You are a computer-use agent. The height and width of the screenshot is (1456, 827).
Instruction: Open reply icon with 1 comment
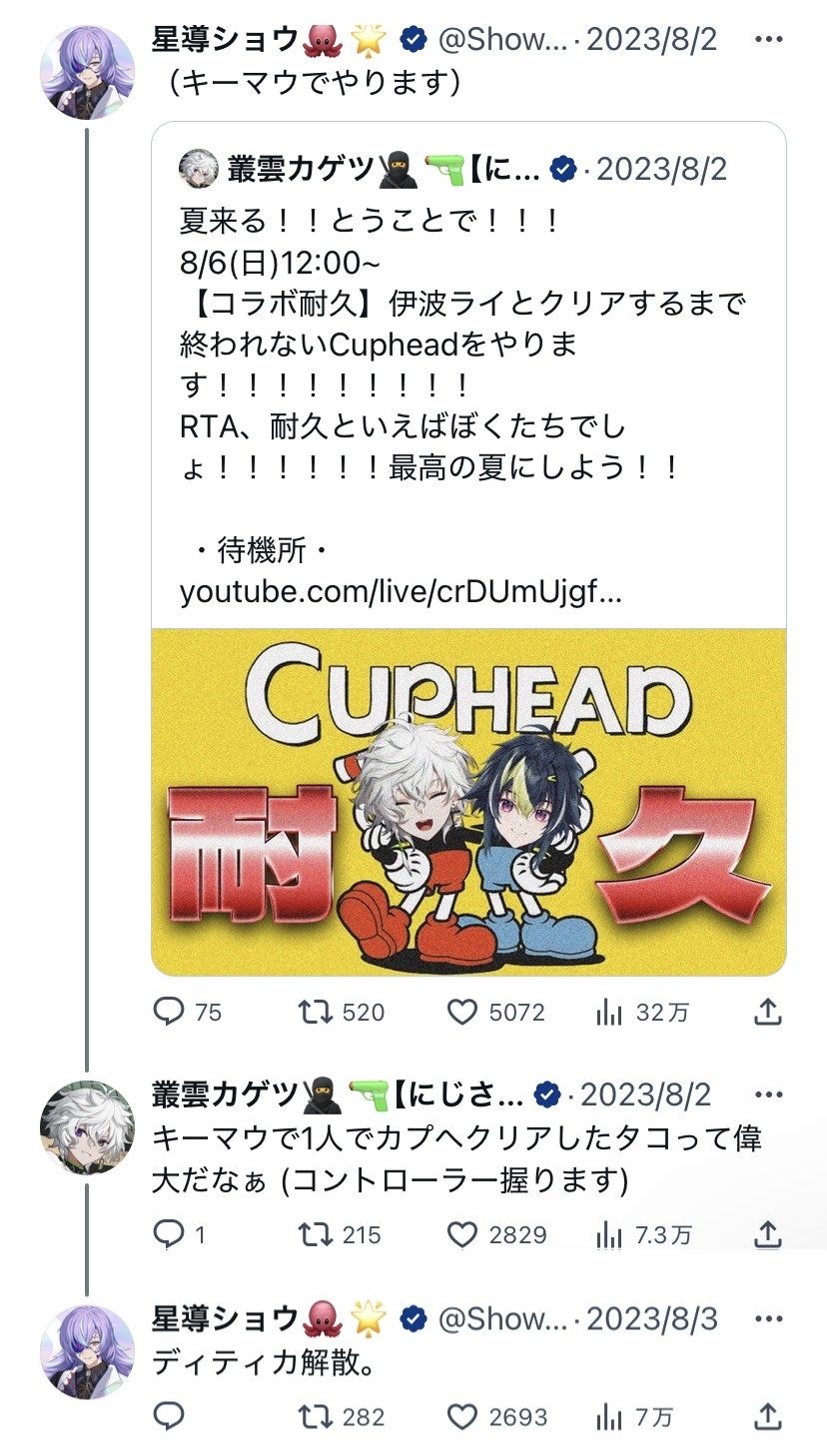pos(169,1235)
